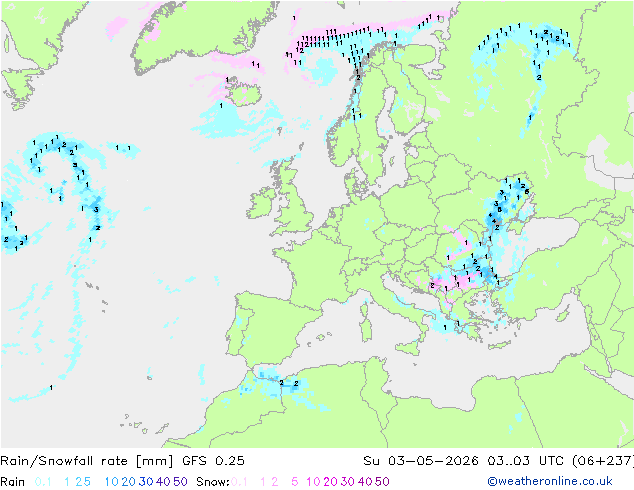The height and width of the screenshot is (490, 634).
Task: Click the Su 03-05-2026 forecast date text
Action: pos(421,461)
